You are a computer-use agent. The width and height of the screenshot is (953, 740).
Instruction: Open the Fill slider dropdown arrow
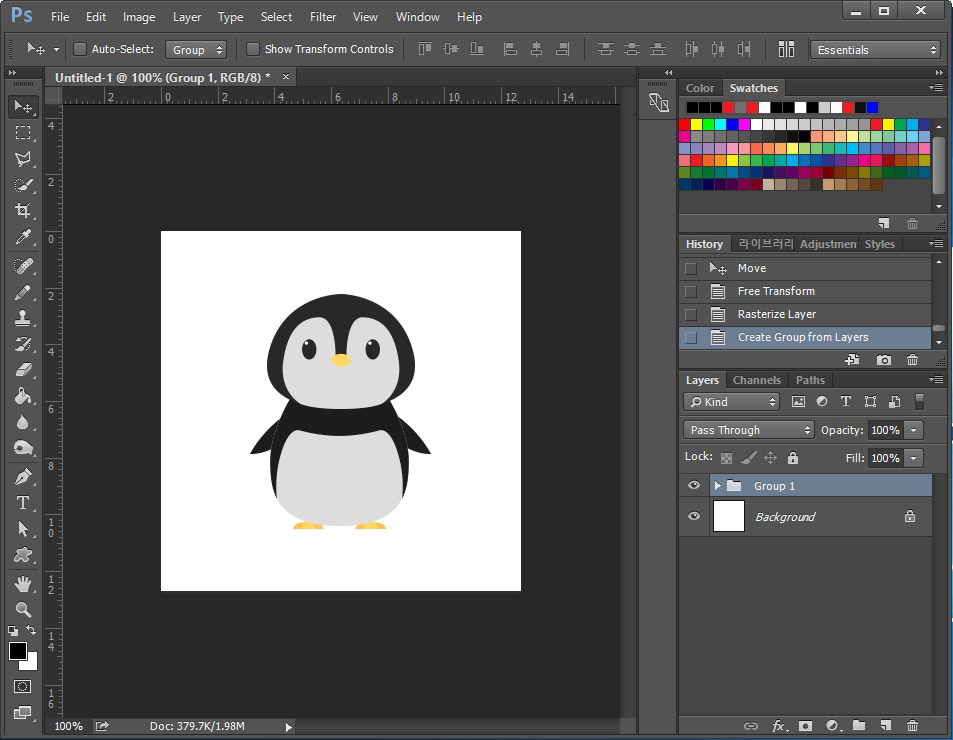coord(913,458)
